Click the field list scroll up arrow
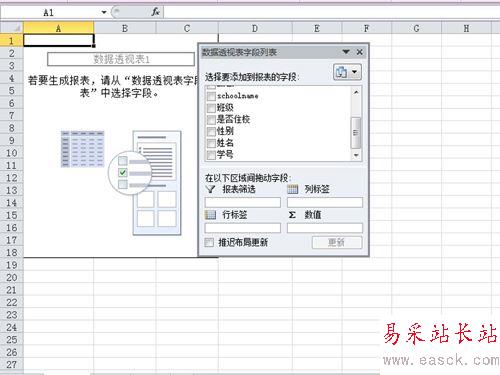This screenshot has width=500, height=375. pyautogui.click(x=356, y=92)
